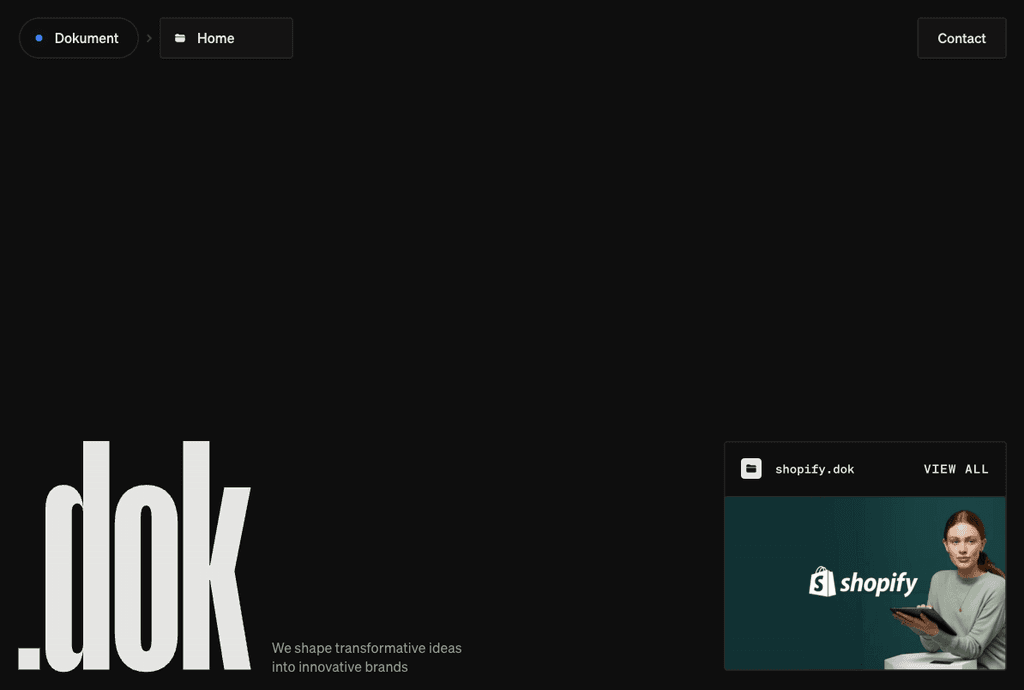Click the shopify.dok project title
Screen dimensions: 1024x690
[815, 468]
